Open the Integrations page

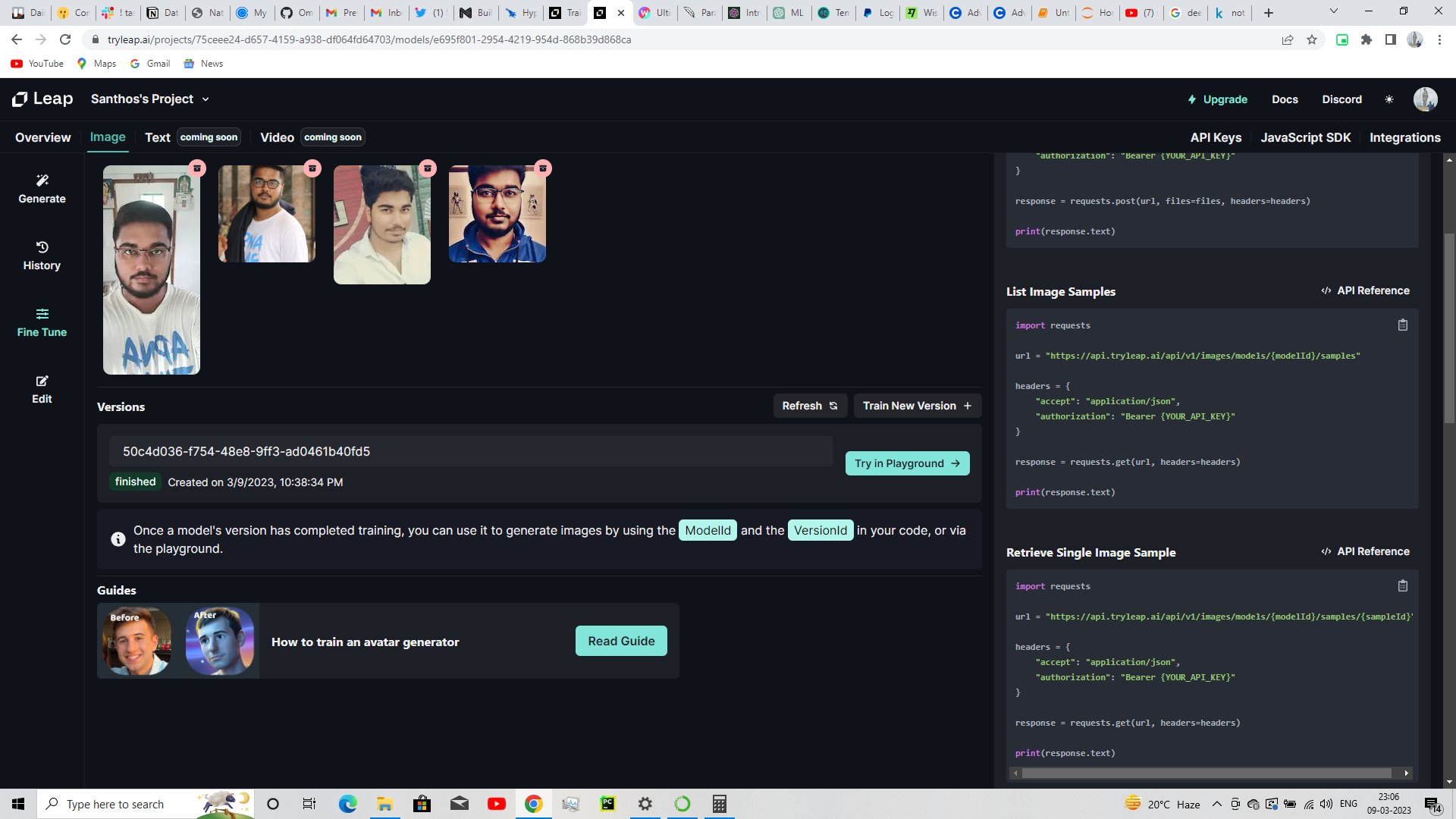pyautogui.click(x=1404, y=137)
